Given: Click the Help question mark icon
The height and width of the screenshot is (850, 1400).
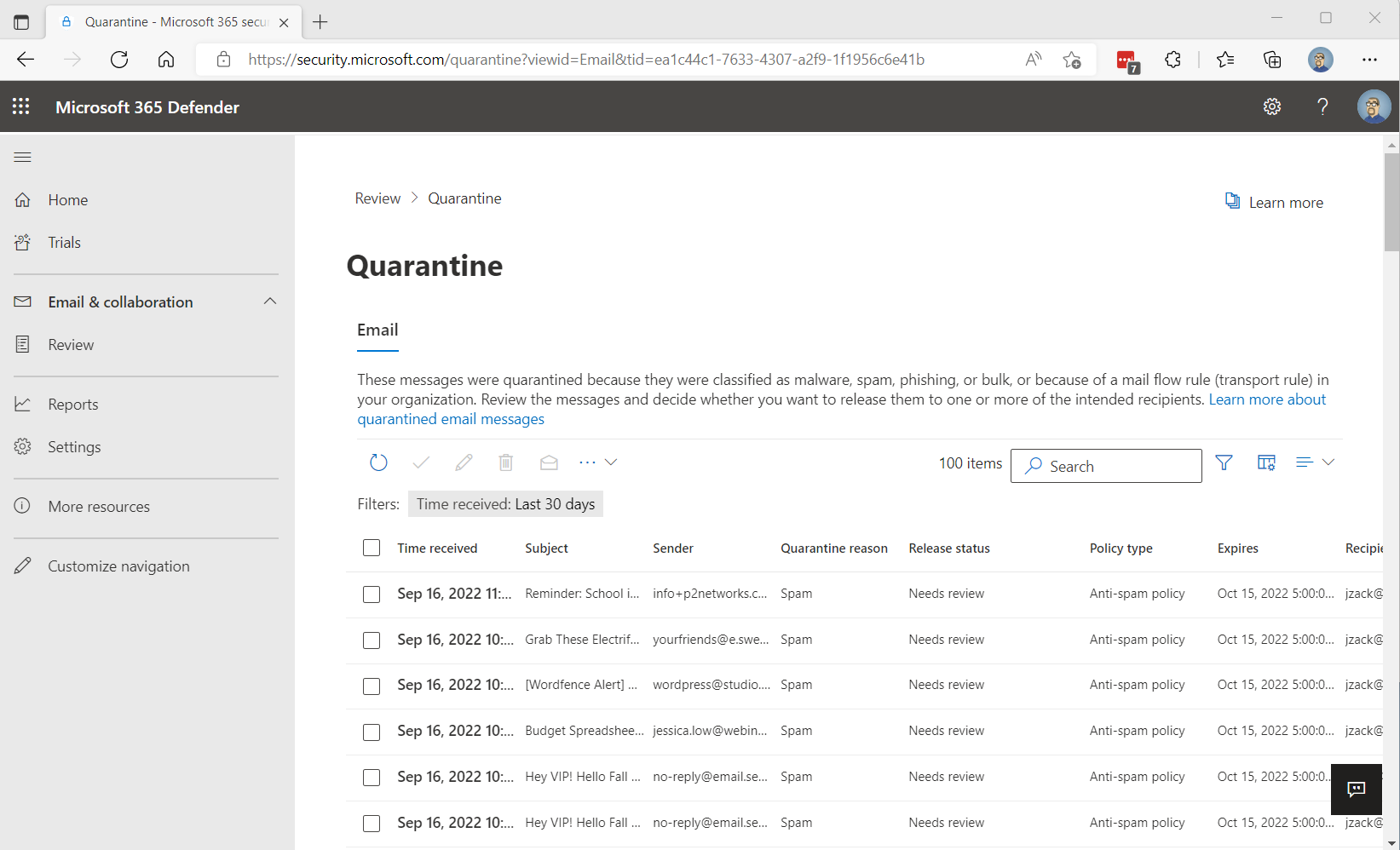Looking at the screenshot, I should [x=1322, y=106].
